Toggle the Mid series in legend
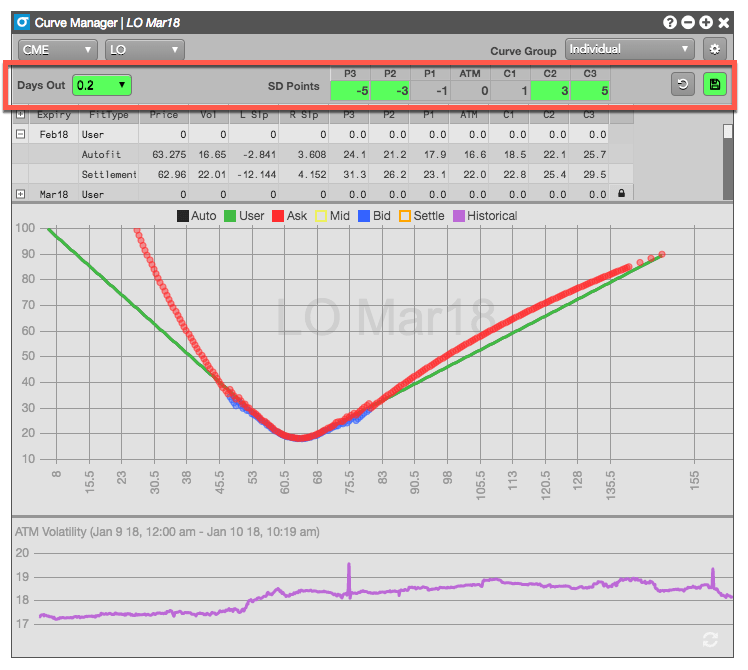This screenshot has width=748, height=670. 332,216
